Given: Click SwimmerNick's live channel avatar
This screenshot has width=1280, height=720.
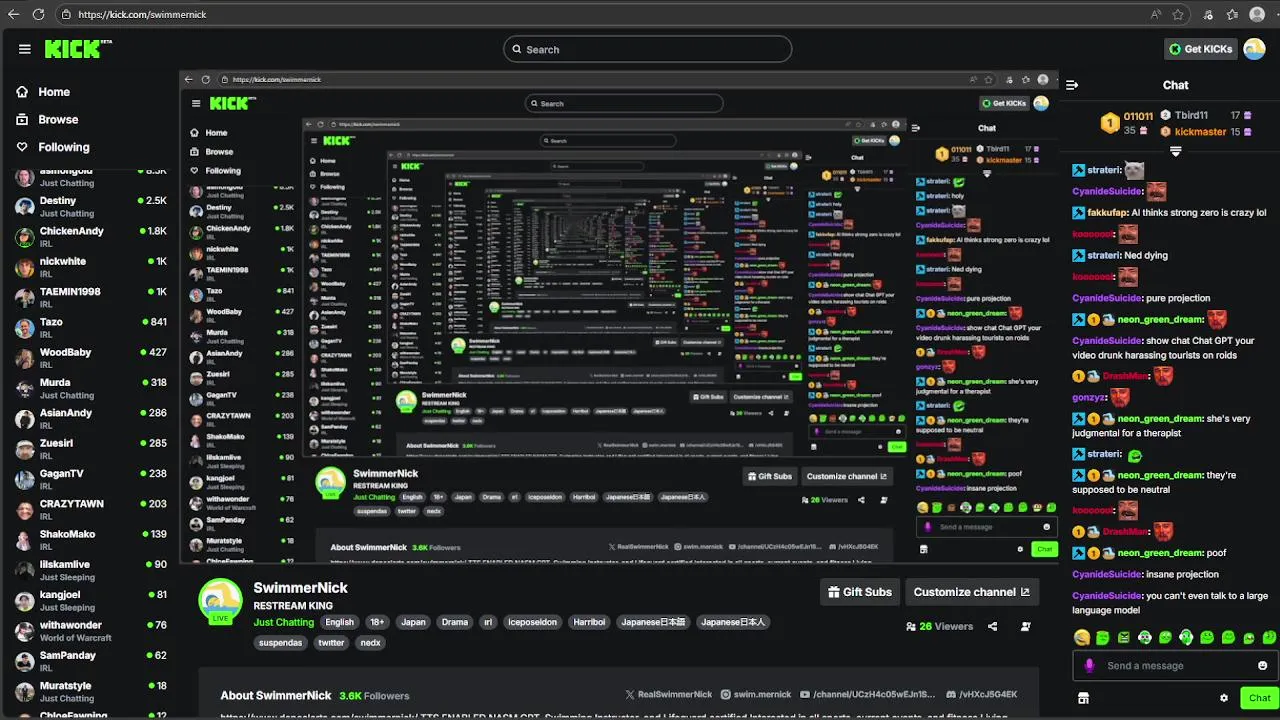Looking at the screenshot, I should 220,601.
